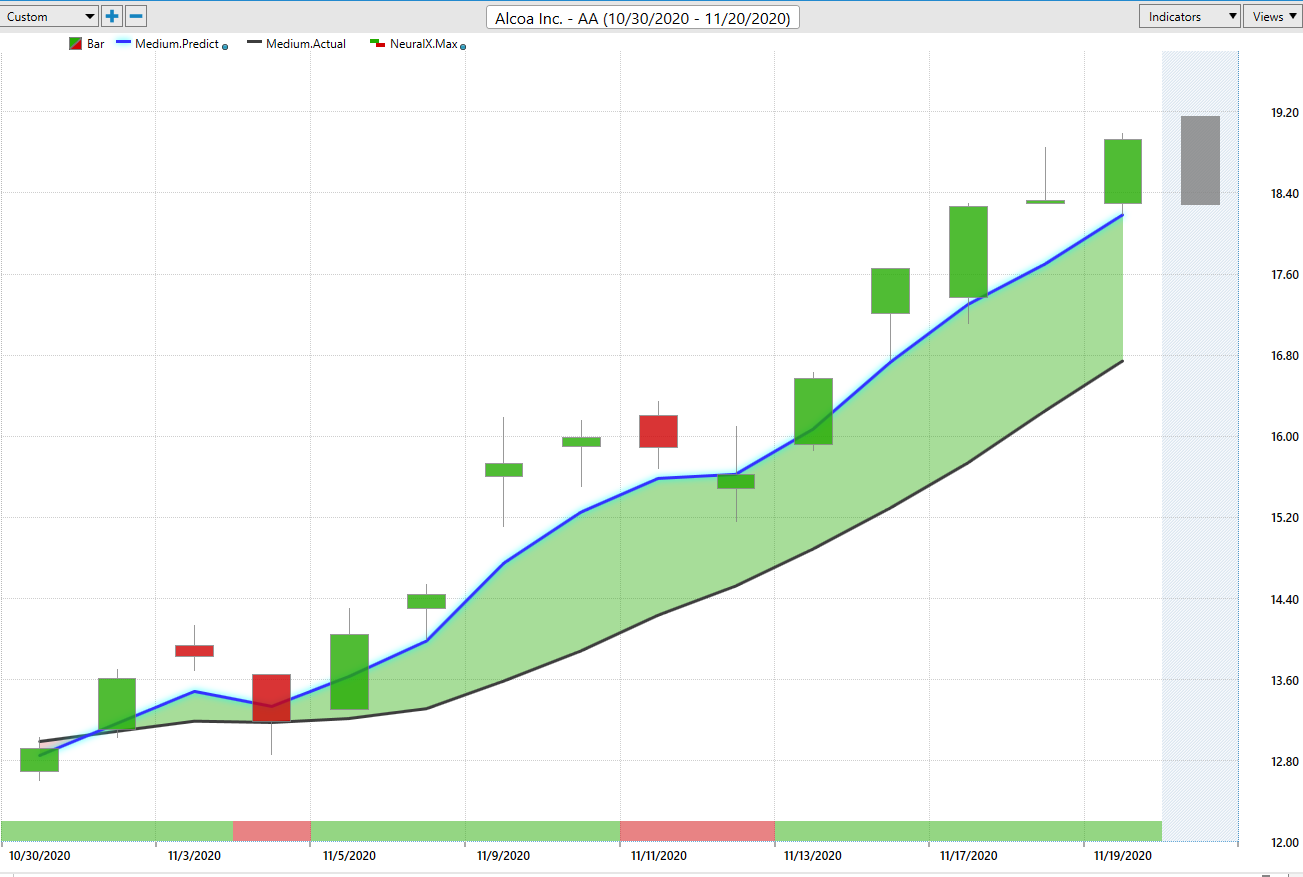Click the red strip segment above 11/11/2020

(x=697, y=830)
